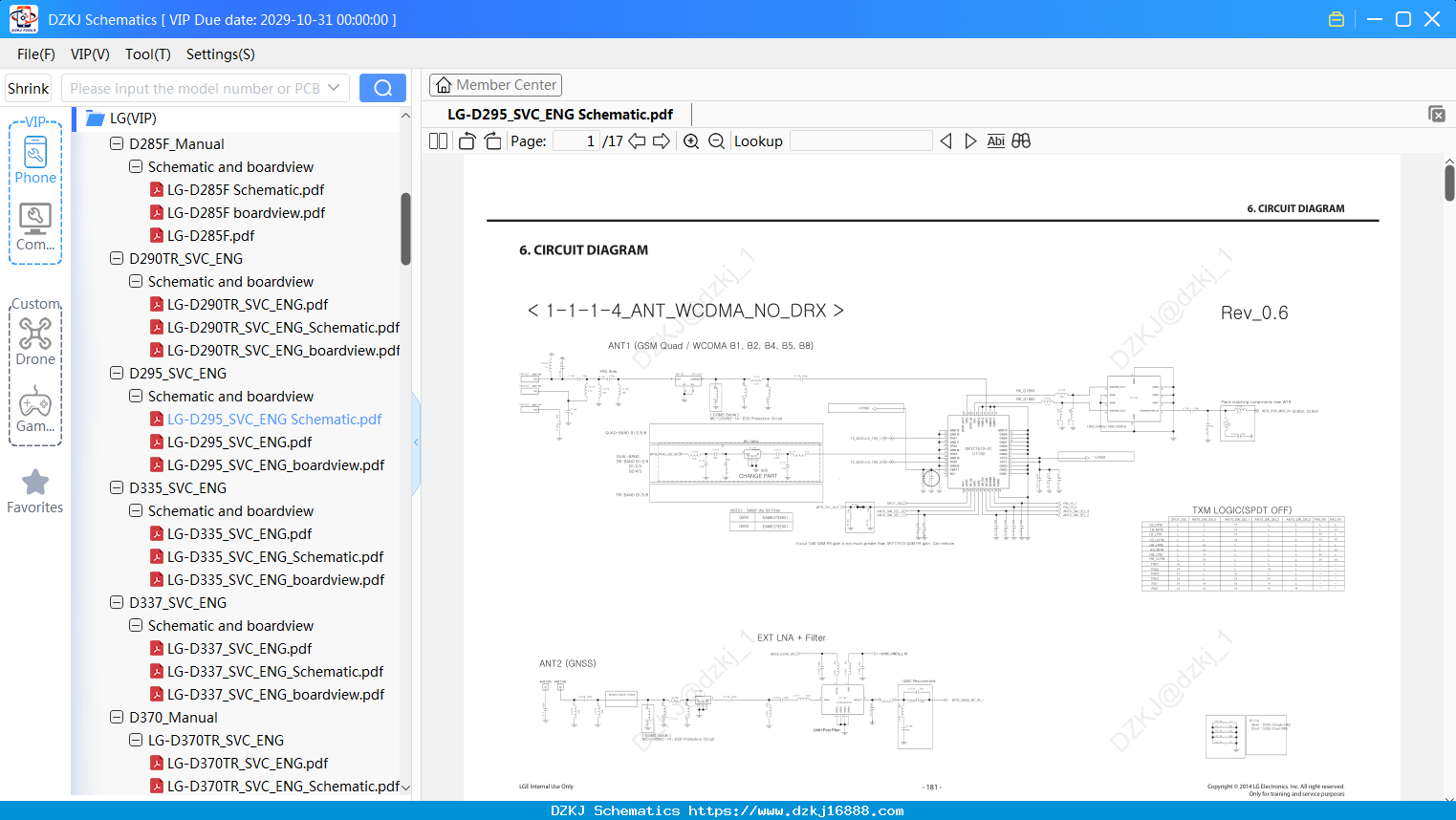Select the highlighted LG-D295_SVC_ENG Schematic.pdf
The image size is (1456, 820).
[x=274, y=419]
